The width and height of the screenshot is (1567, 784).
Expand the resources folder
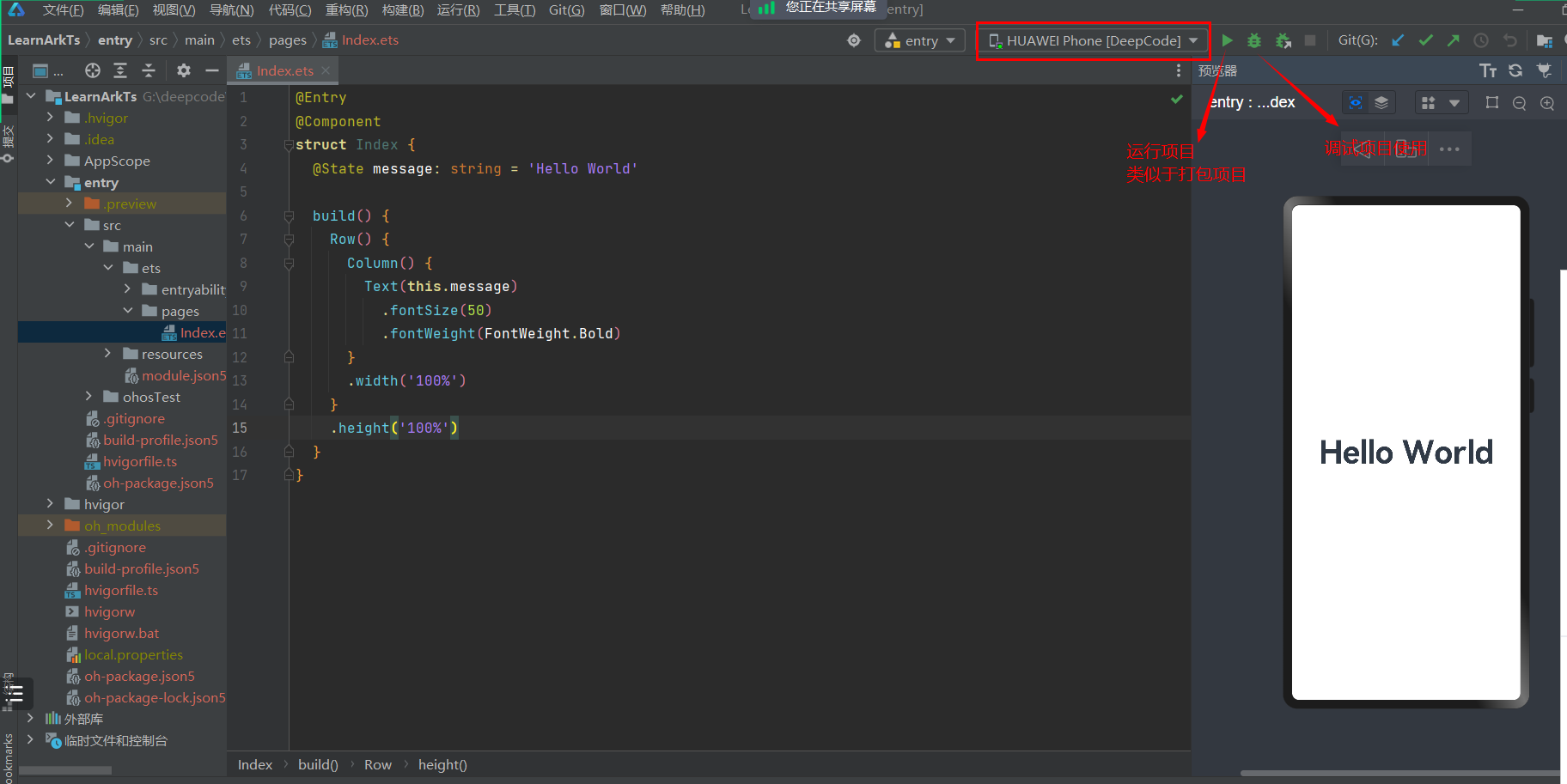coord(107,354)
